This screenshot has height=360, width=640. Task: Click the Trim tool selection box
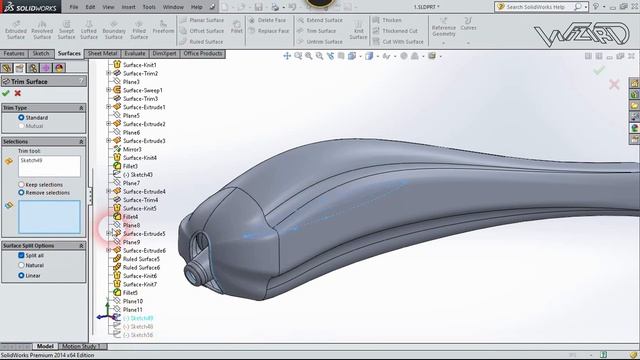tap(49, 167)
